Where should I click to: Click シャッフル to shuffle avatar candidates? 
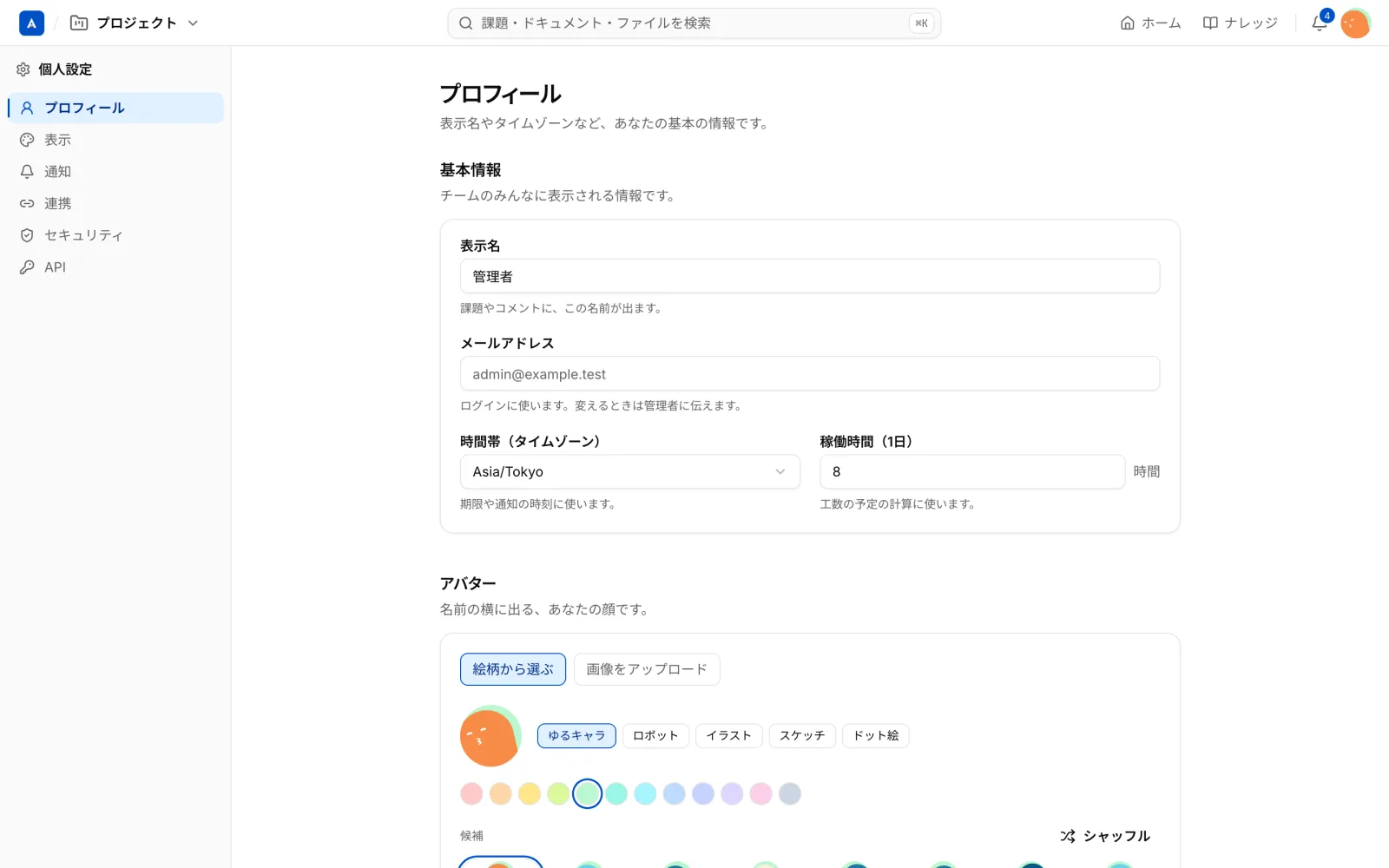tap(1105, 836)
